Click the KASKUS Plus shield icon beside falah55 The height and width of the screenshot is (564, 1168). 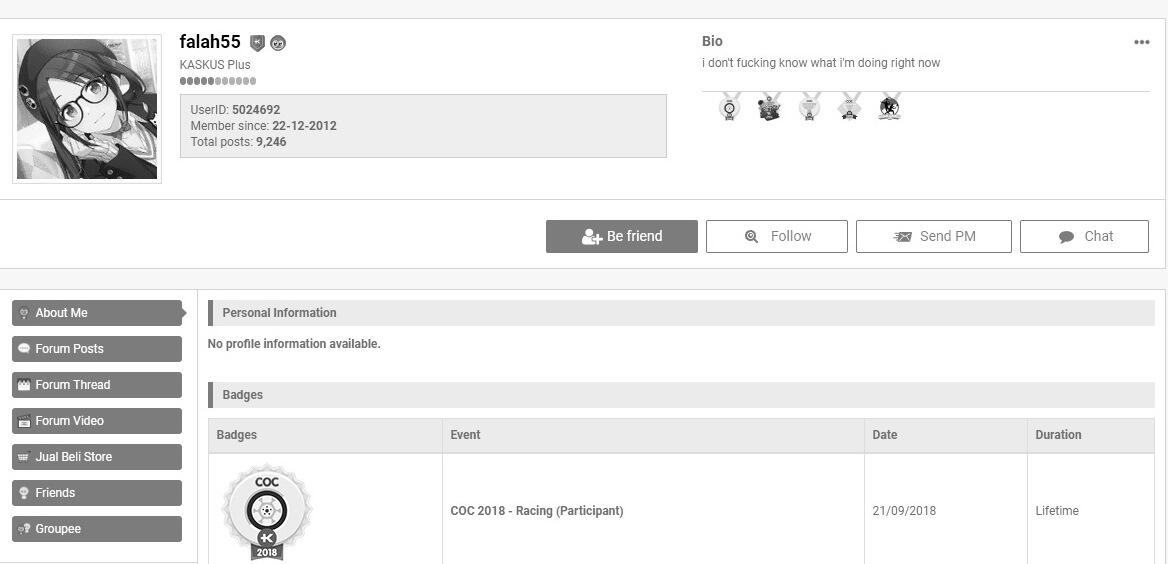tap(258, 42)
